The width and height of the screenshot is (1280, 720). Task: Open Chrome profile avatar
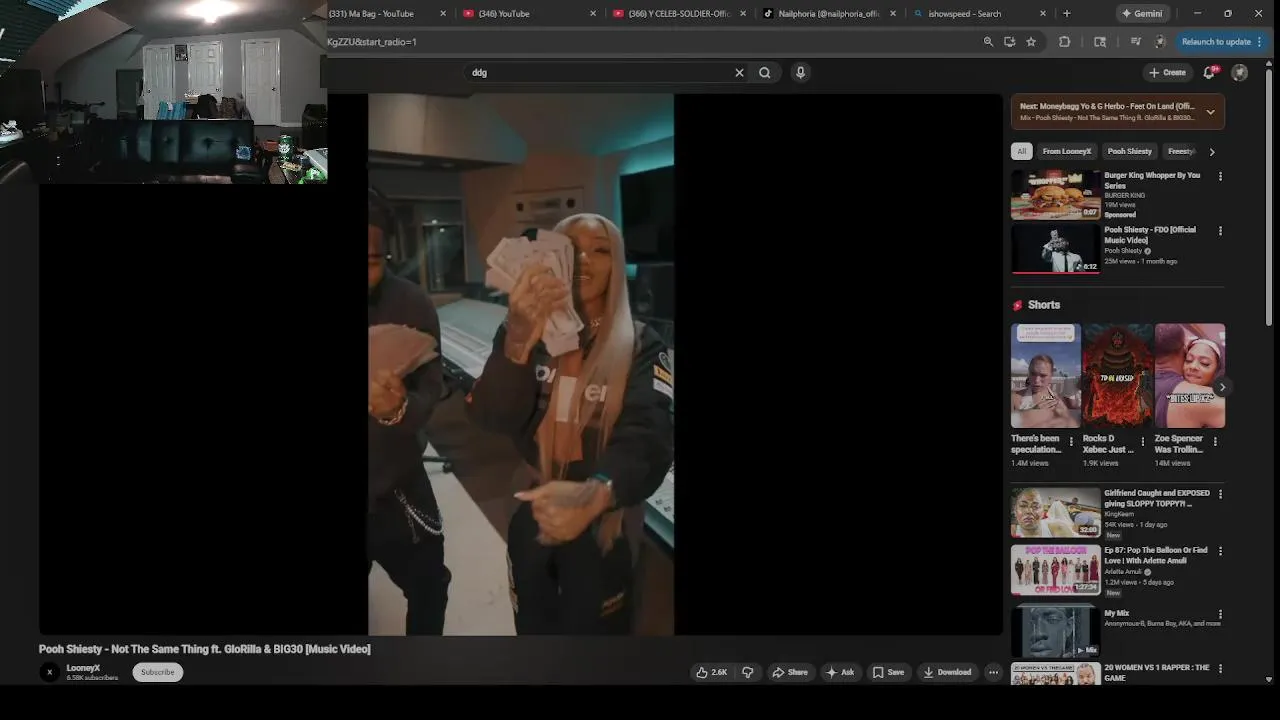coord(1160,42)
